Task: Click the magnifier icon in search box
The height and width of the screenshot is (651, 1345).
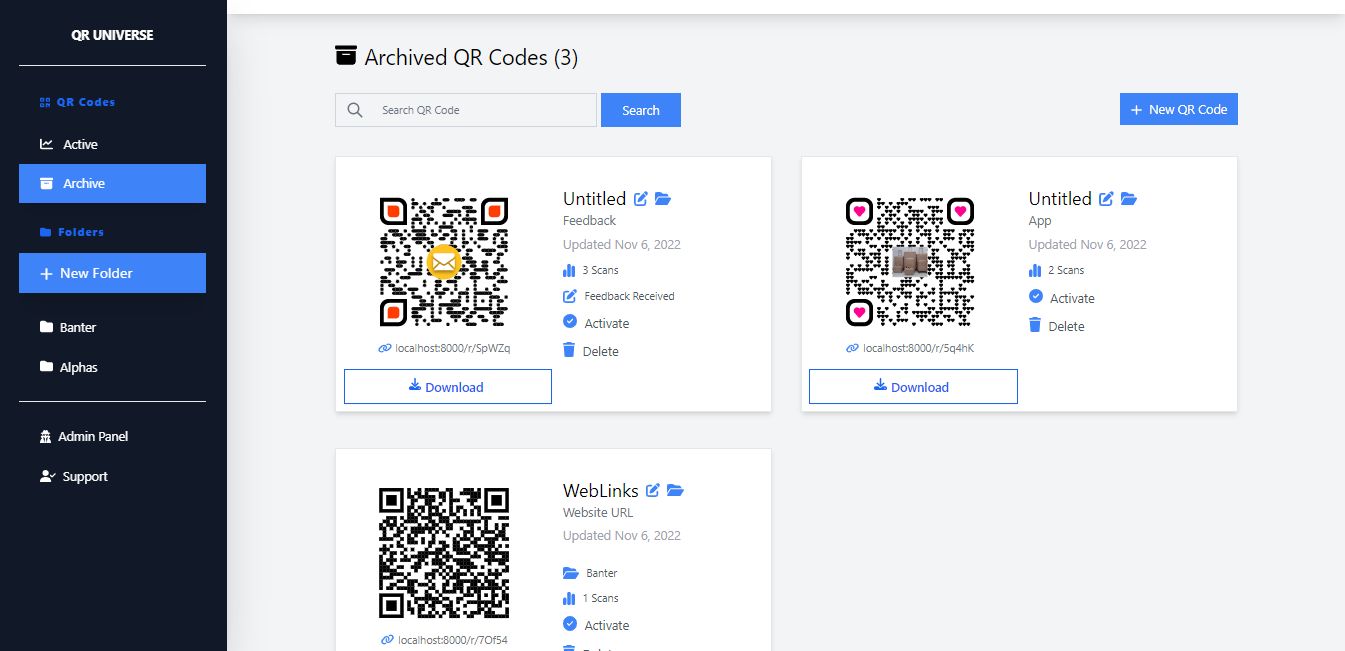Action: click(x=355, y=110)
